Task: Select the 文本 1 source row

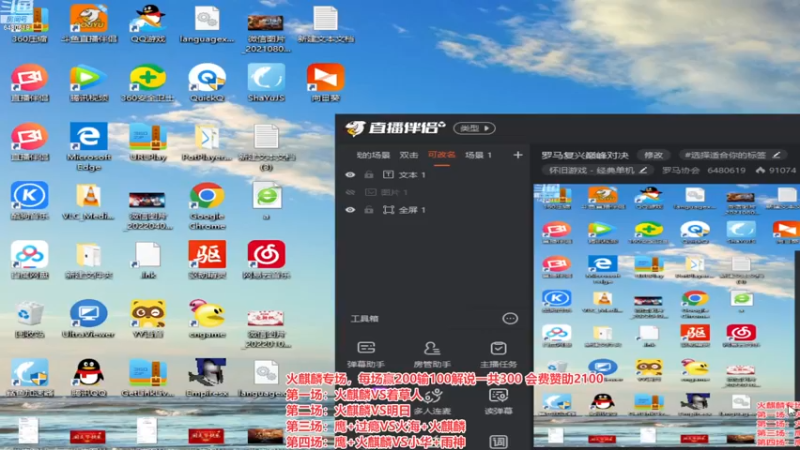Action: point(434,174)
